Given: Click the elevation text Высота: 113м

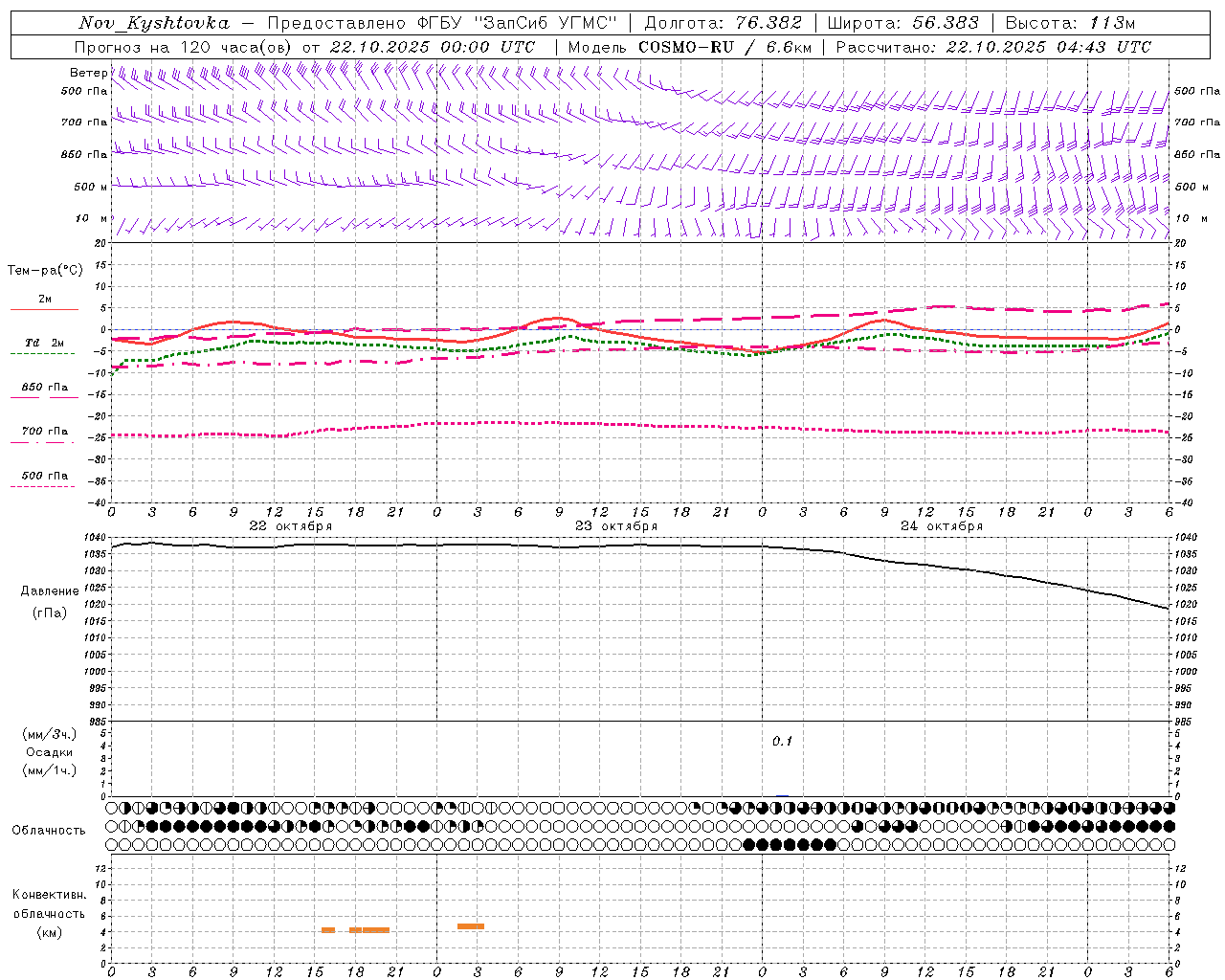Looking at the screenshot, I should tap(1070, 23).
